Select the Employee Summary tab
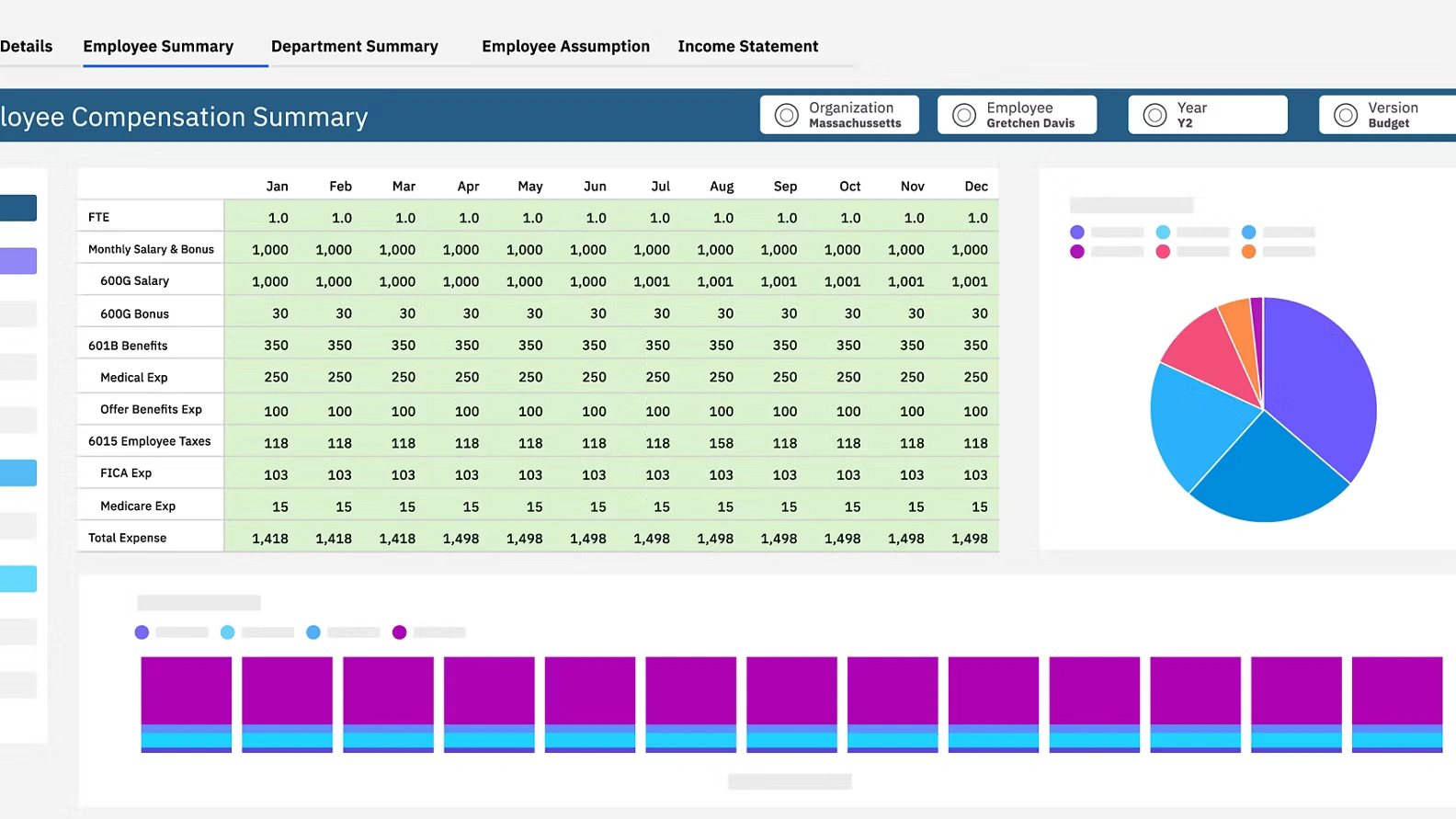Image resolution: width=1456 pixels, height=819 pixels. tap(158, 46)
